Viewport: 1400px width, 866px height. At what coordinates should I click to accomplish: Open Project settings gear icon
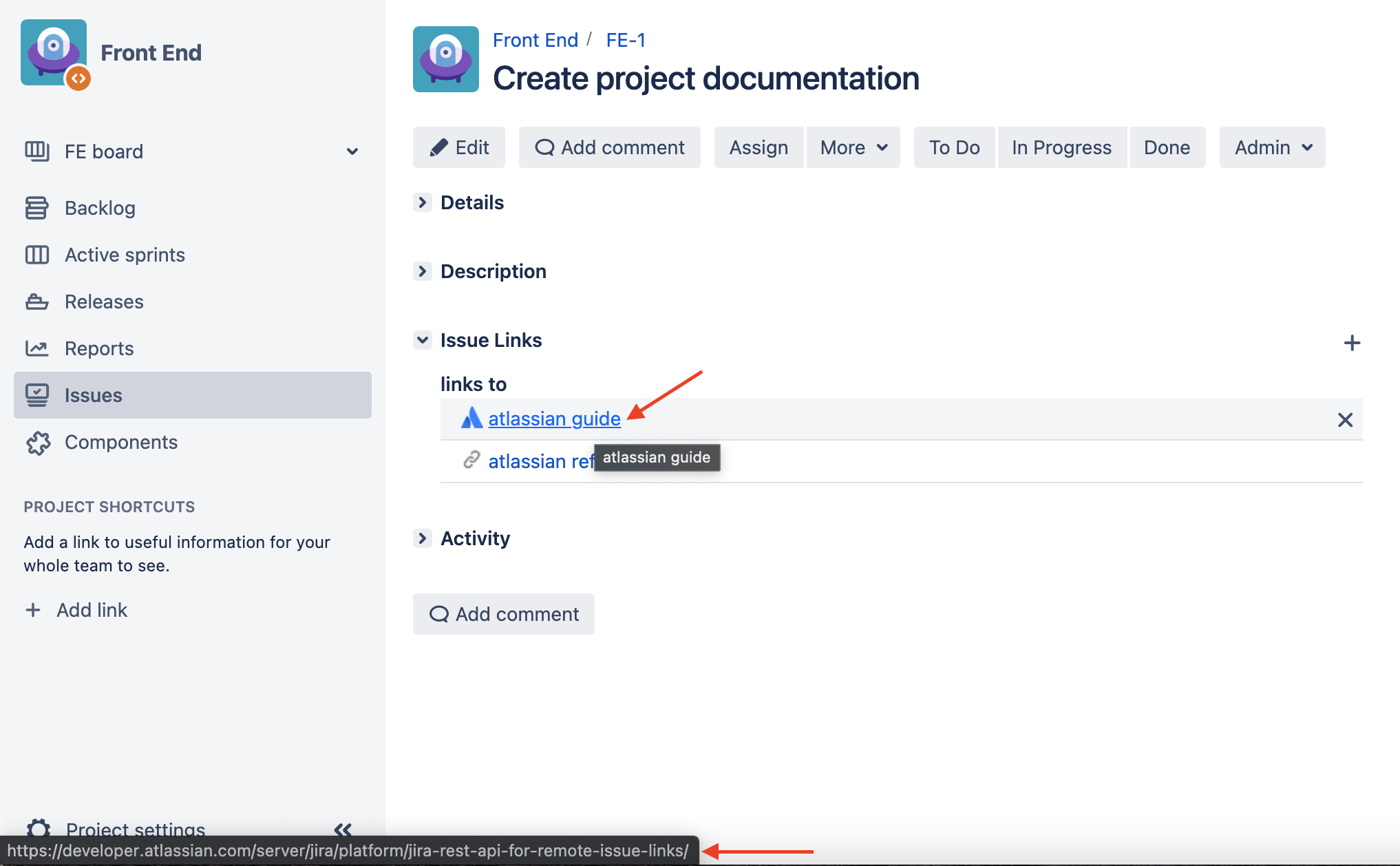(39, 828)
